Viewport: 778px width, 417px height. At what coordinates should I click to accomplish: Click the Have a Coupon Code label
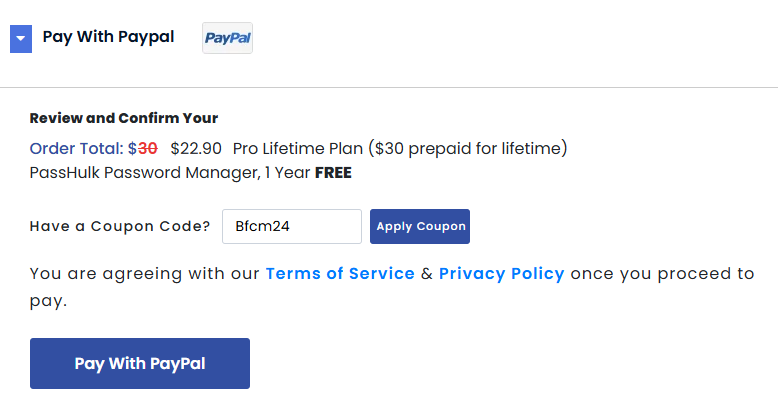[x=120, y=226]
